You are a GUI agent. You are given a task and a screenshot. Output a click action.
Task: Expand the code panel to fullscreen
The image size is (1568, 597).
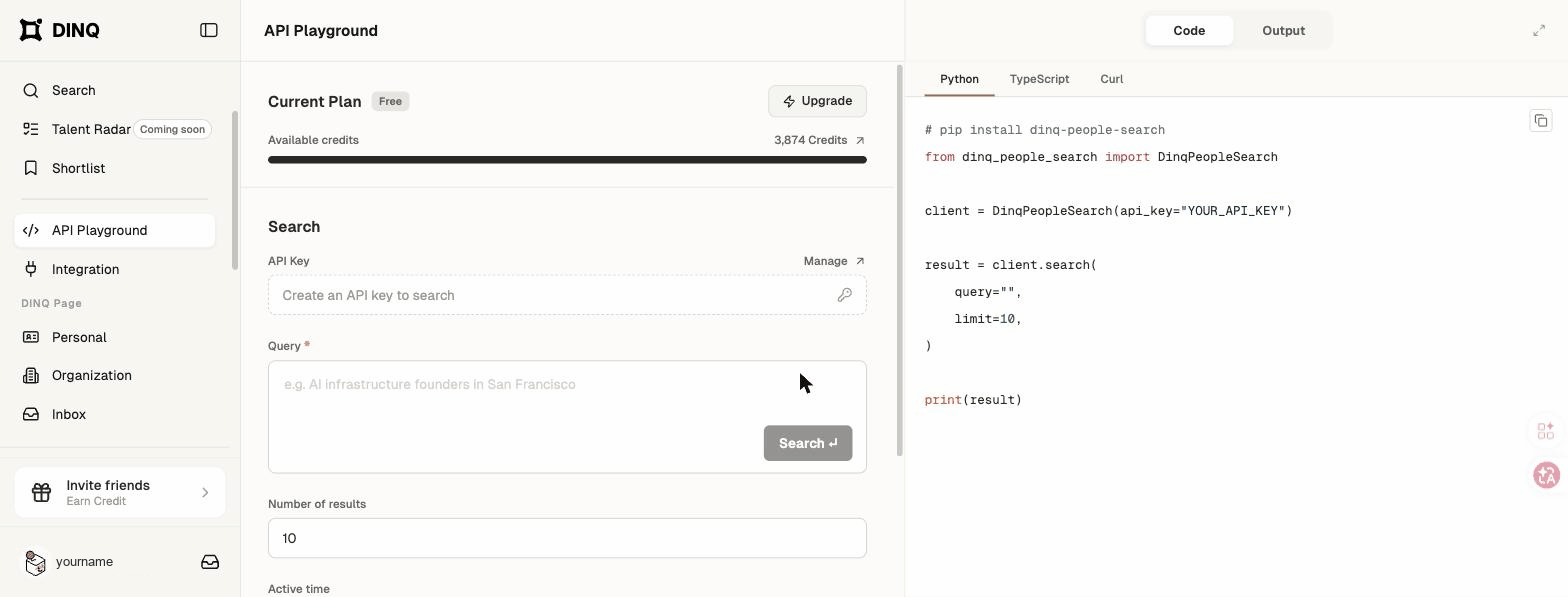pos(1539,31)
